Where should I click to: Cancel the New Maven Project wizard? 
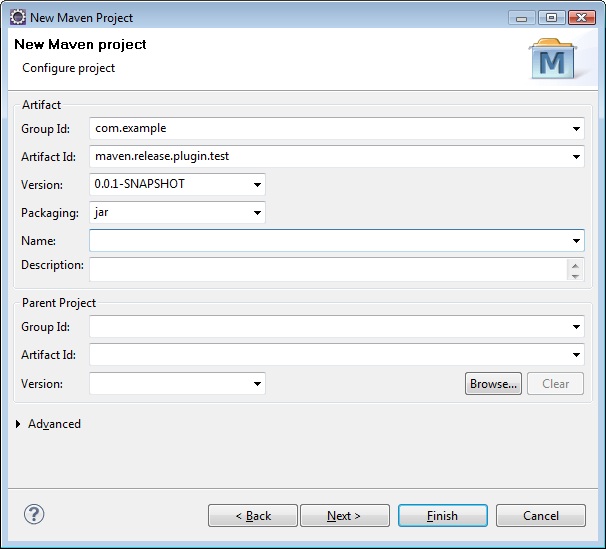(541, 515)
